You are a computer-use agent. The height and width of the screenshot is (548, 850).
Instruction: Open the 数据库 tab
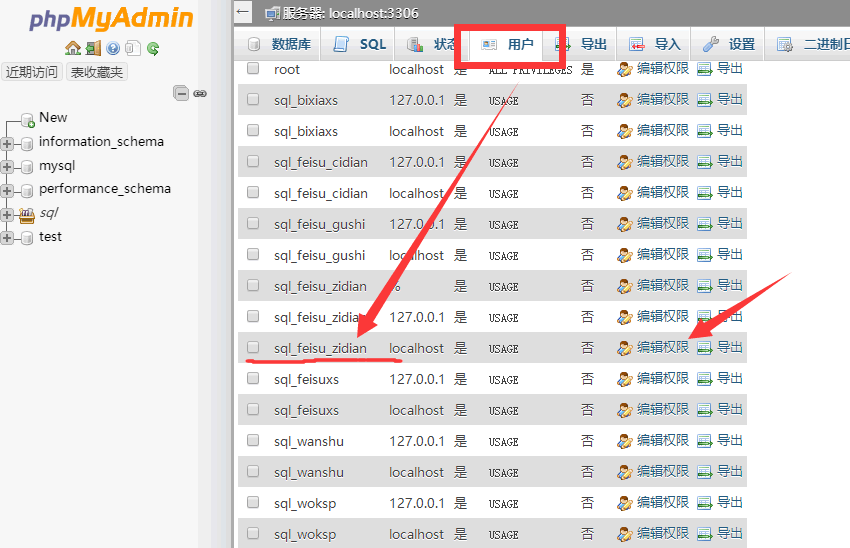(x=279, y=44)
